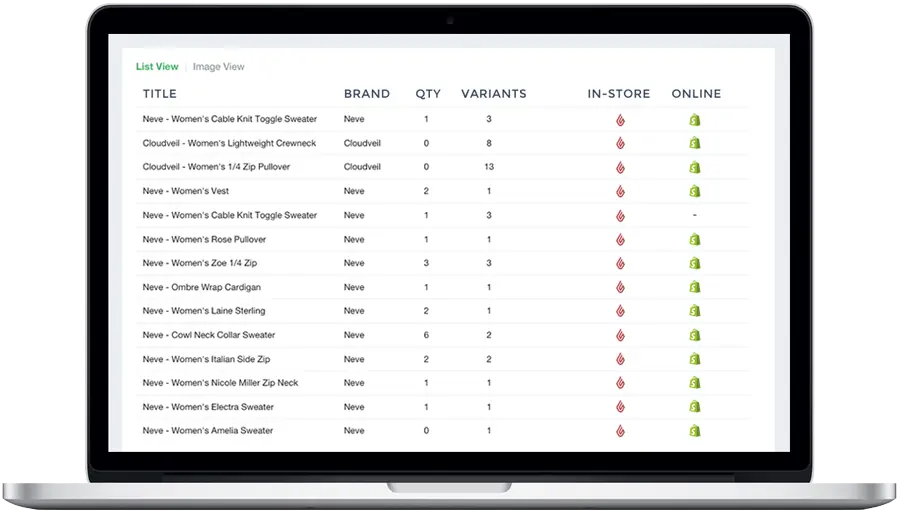Image resolution: width=900 pixels, height=530 pixels.
Task: Open 'Neve - Women's Laine Sterling' title
Action: coord(204,311)
